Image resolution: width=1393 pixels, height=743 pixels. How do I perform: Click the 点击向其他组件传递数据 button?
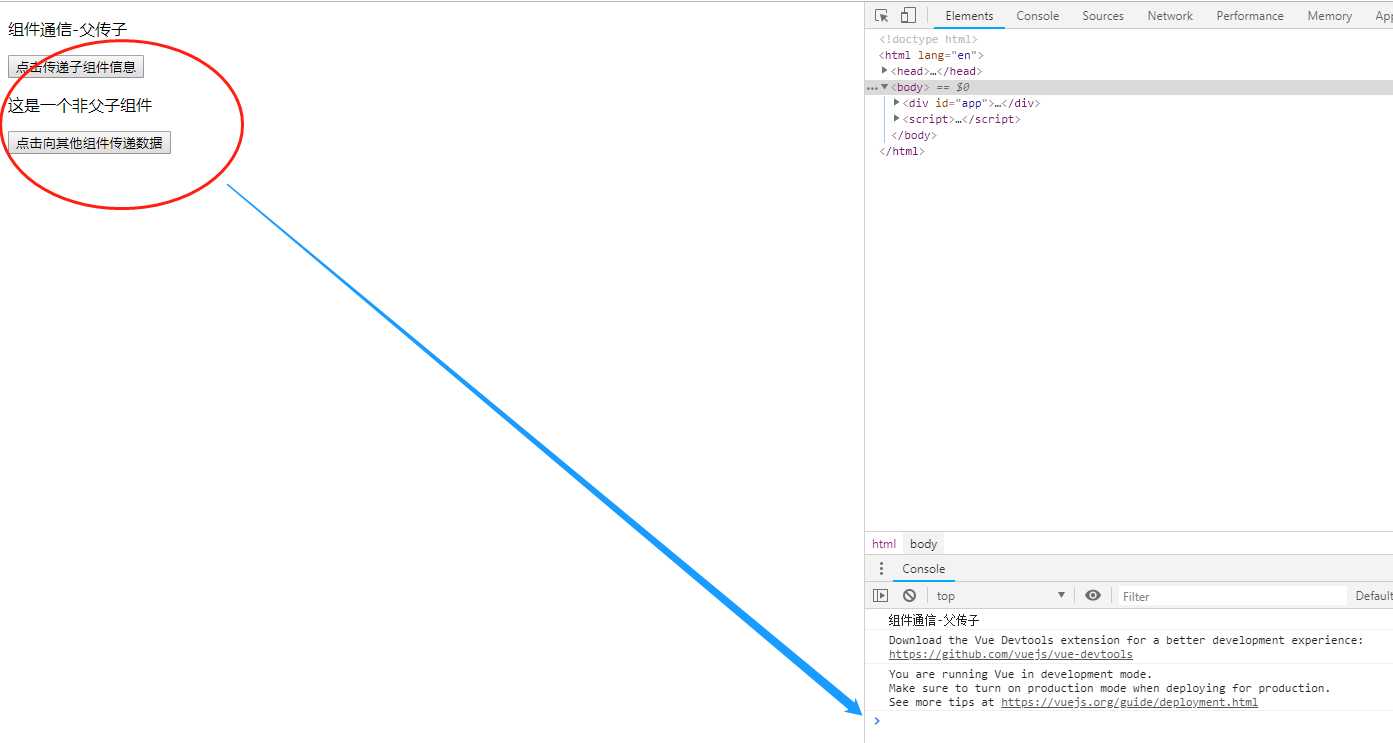coord(89,143)
